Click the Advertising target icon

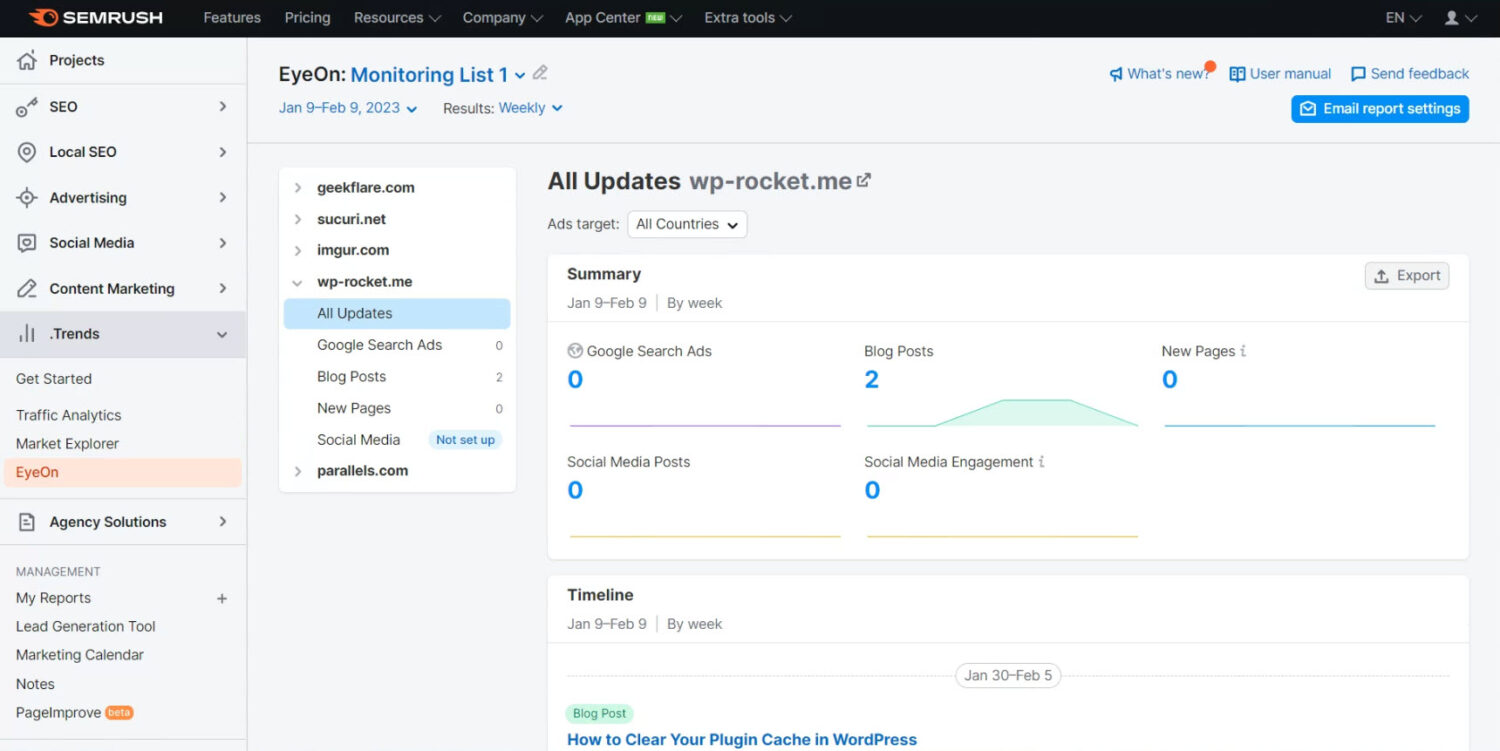(x=27, y=198)
